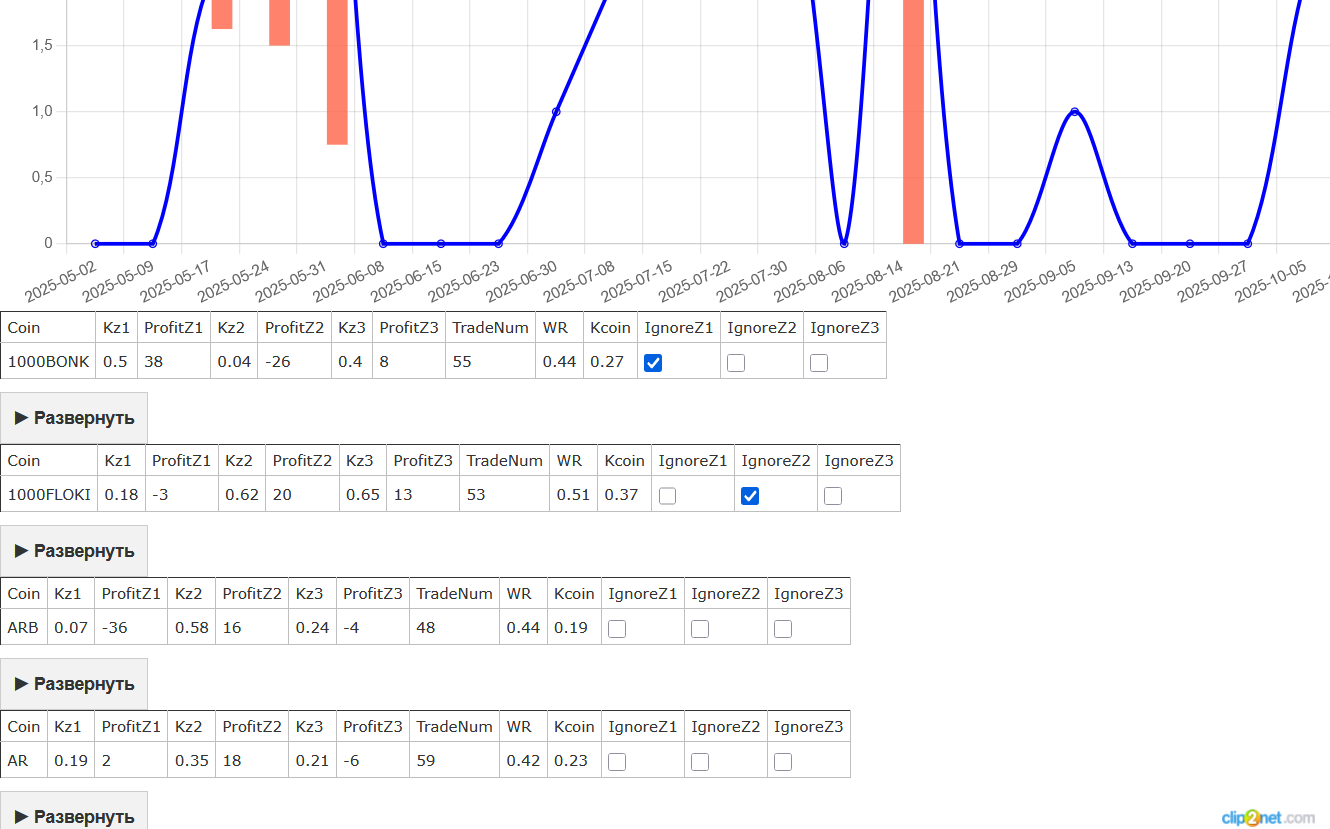1330x829 pixels.
Task: Enable IgnoreZ2 for the ARB row
Action: tap(699, 628)
